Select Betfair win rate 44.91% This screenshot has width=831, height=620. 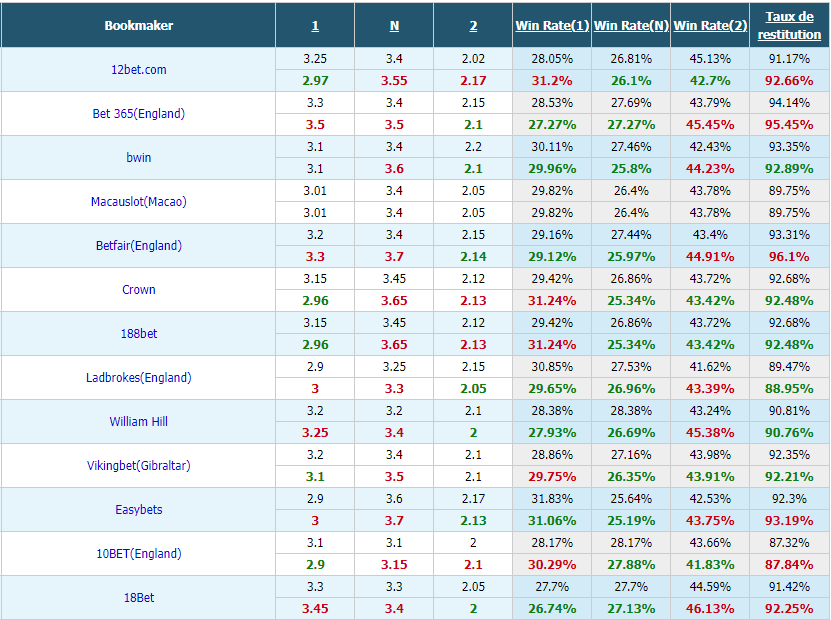(x=710, y=256)
